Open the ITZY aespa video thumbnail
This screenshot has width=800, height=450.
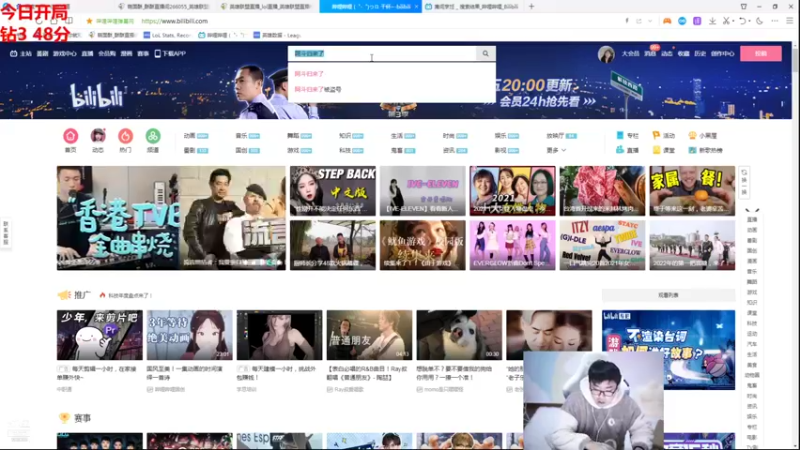pos(602,245)
